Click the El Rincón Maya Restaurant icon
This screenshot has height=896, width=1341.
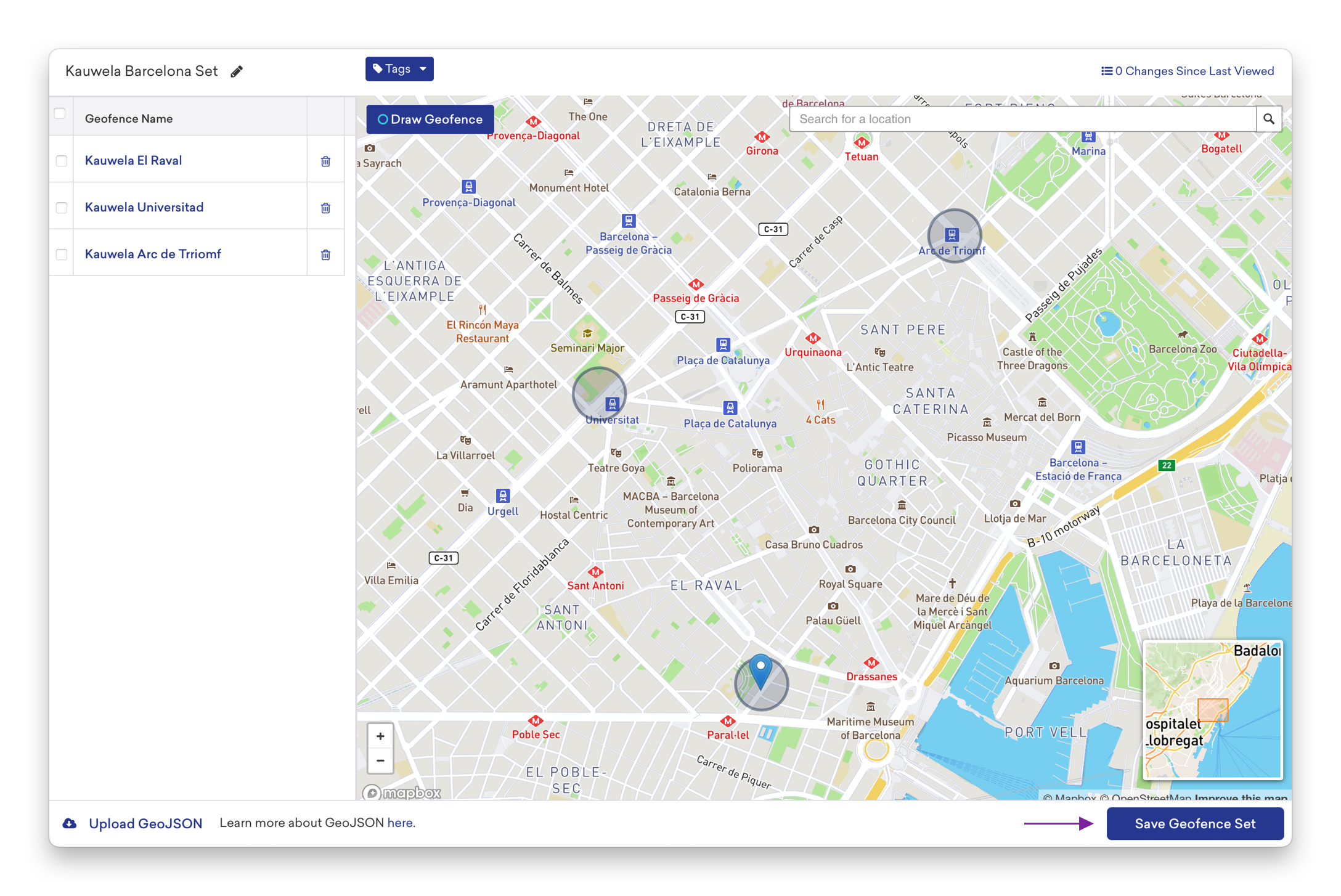click(483, 310)
